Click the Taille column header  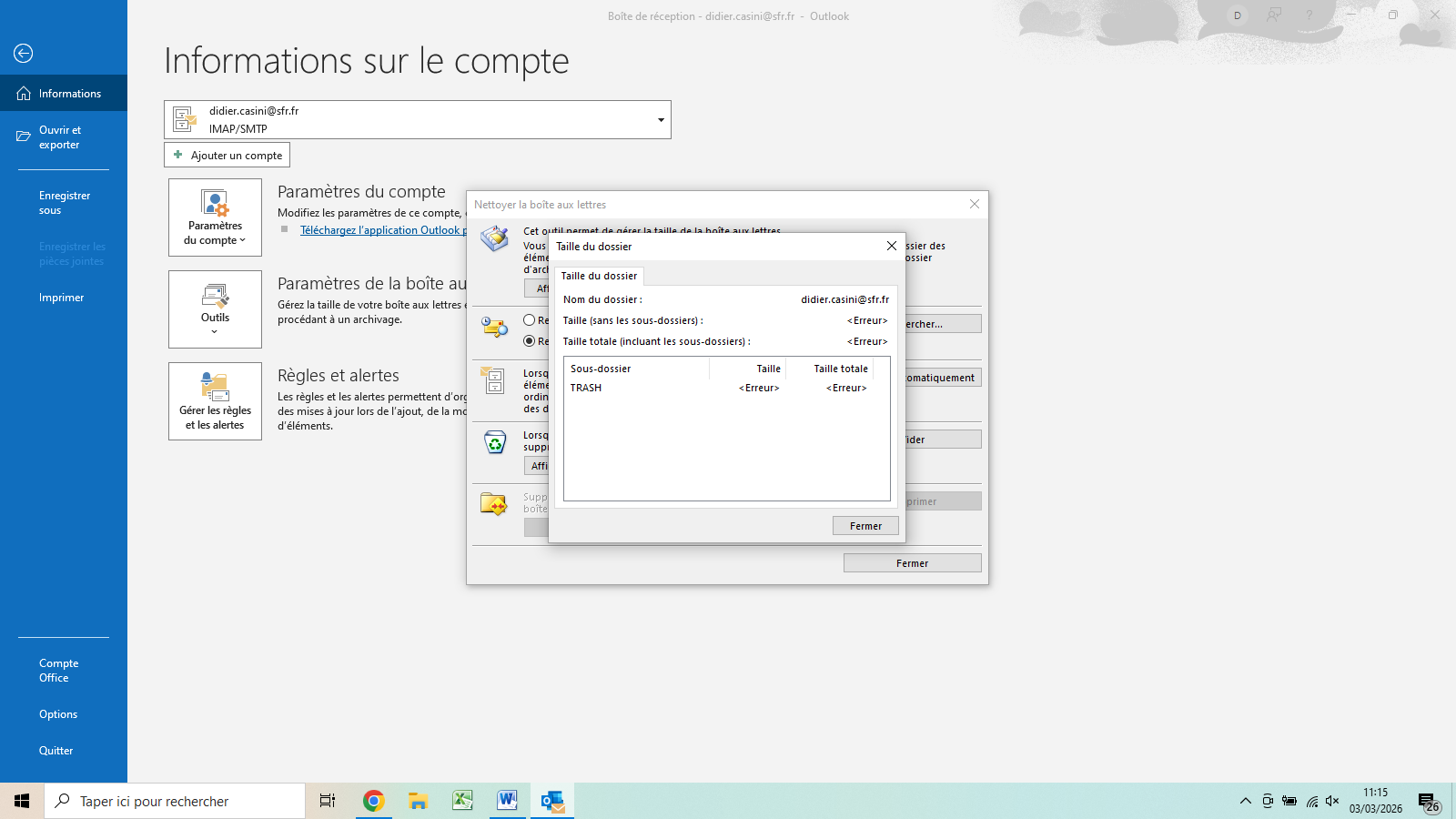(x=748, y=369)
